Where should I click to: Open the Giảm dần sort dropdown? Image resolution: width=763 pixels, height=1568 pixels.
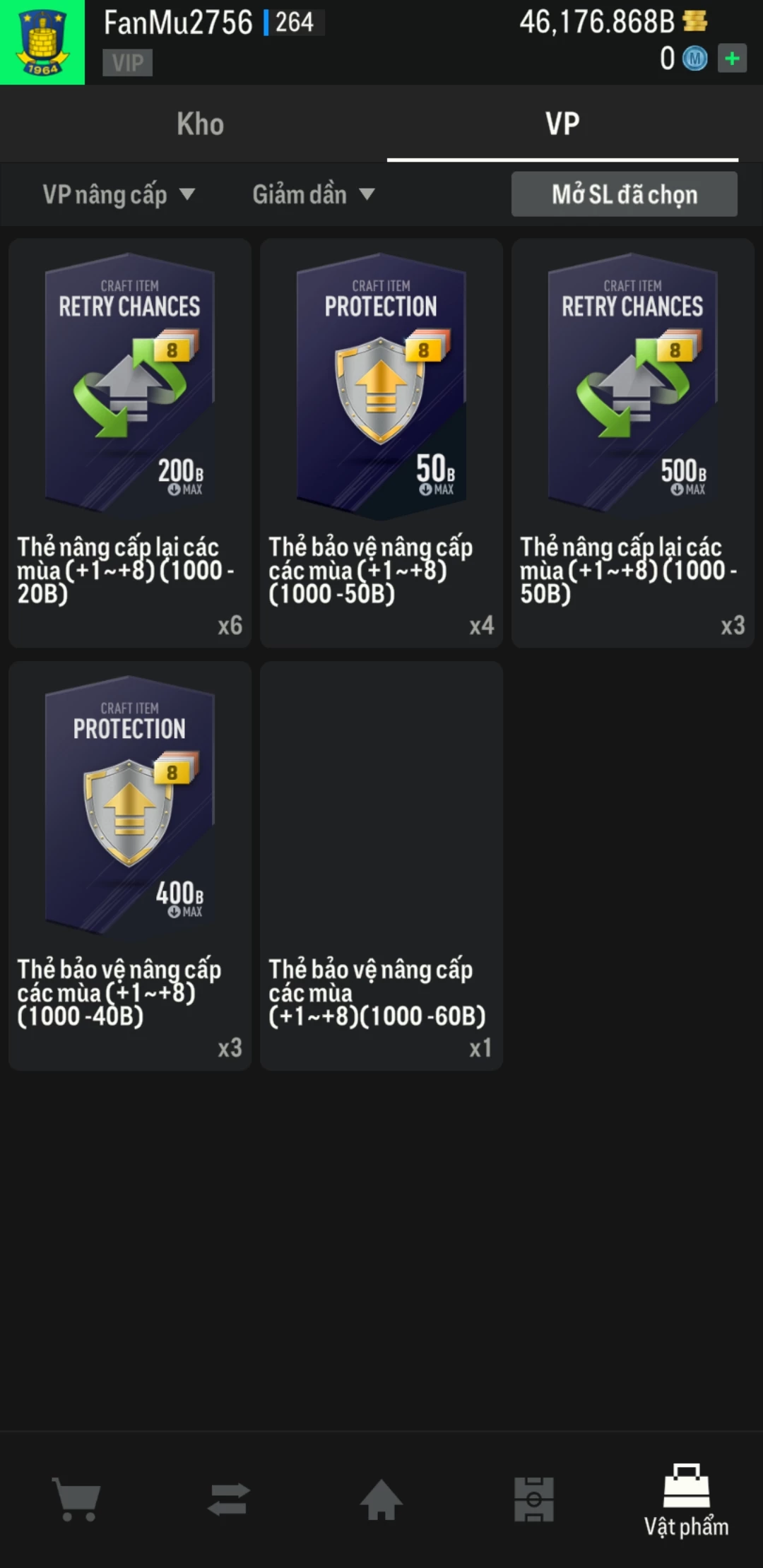[314, 194]
